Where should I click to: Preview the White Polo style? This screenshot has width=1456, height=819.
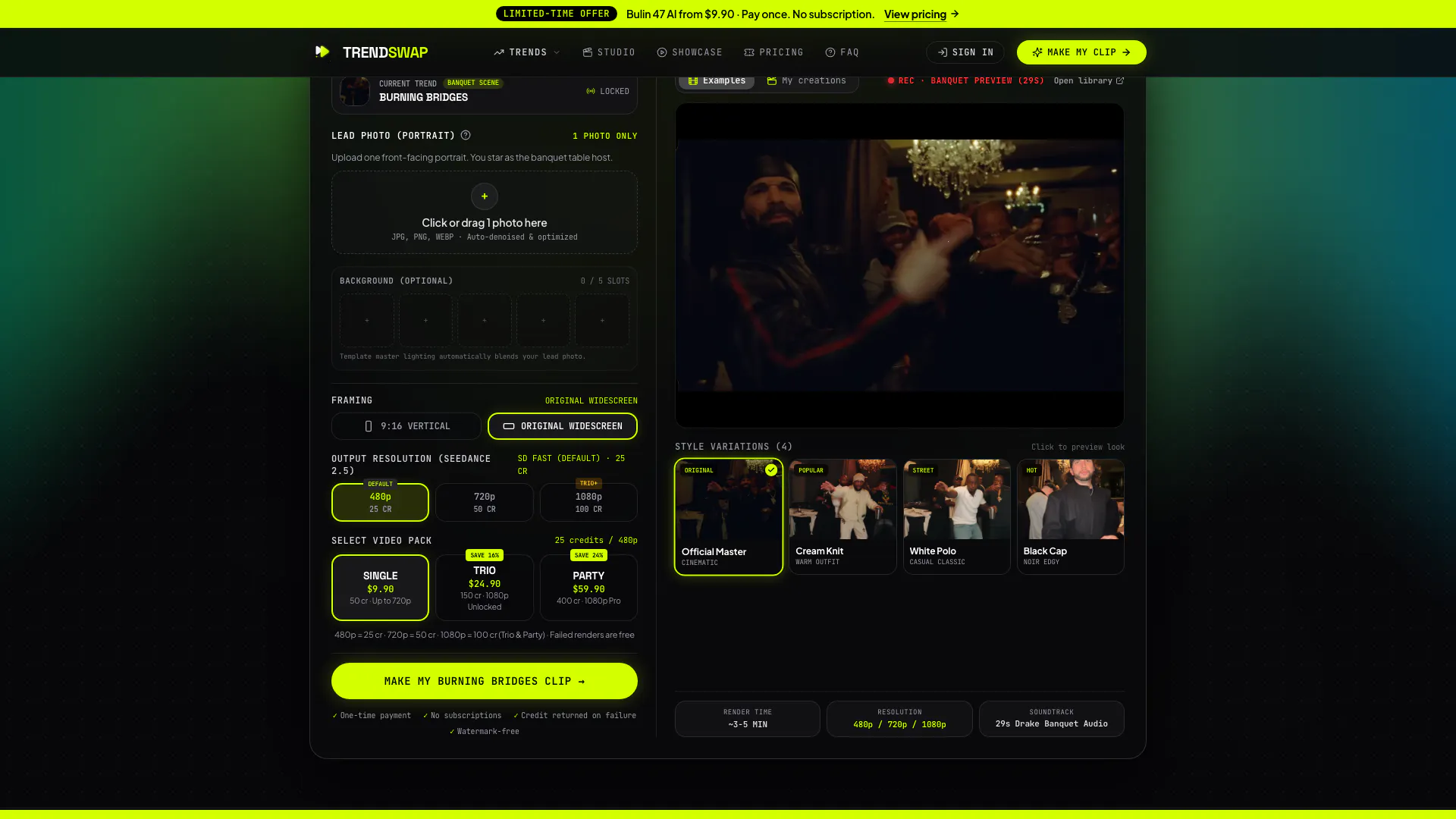click(956, 516)
